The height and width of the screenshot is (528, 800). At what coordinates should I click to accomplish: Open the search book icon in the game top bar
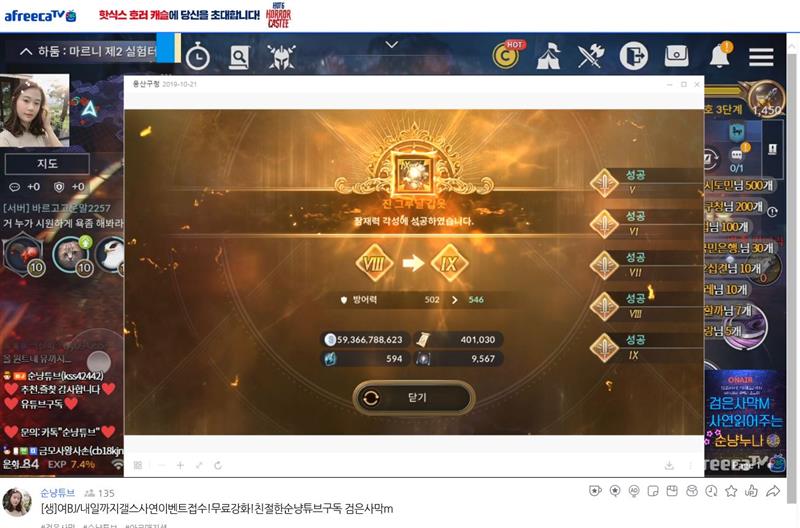[x=239, y=57]
